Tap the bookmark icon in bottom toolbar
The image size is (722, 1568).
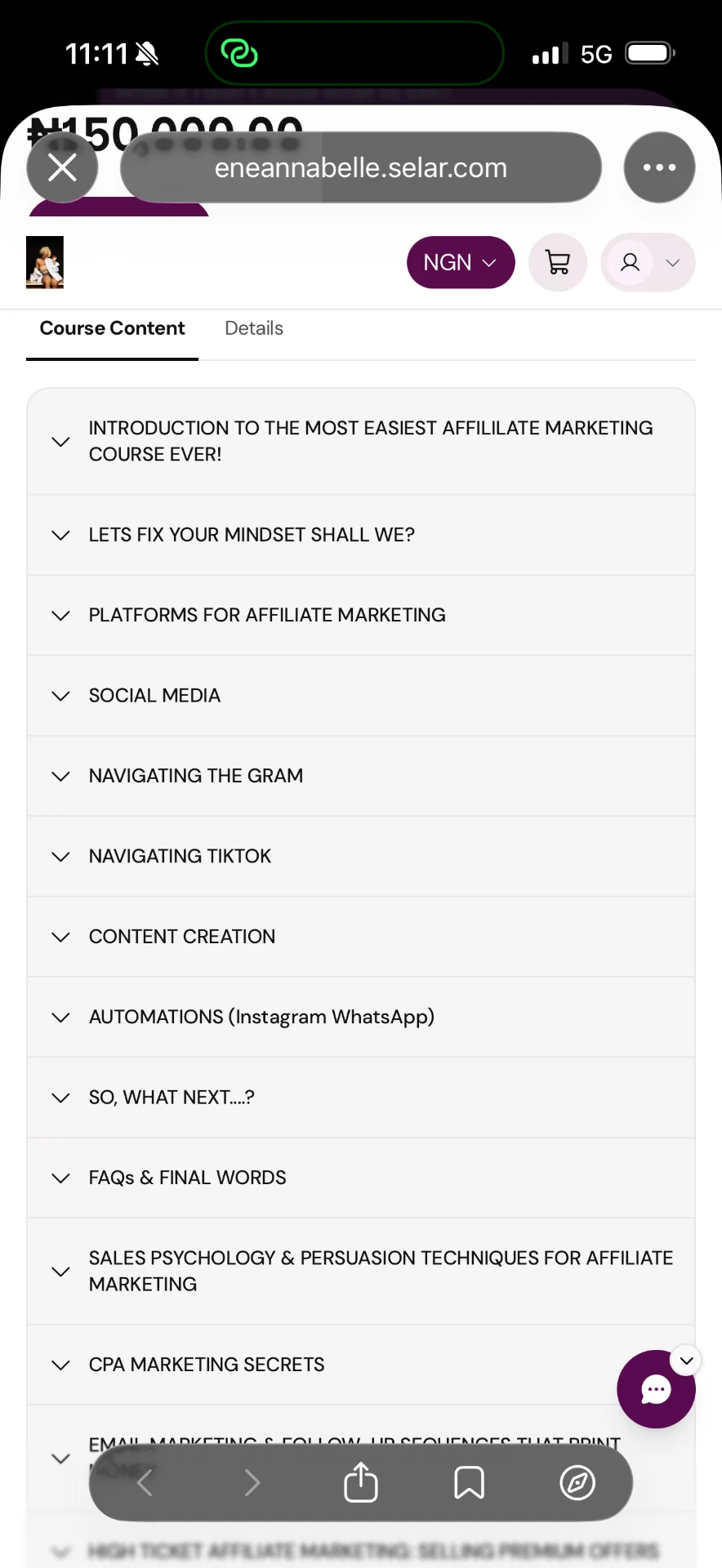469,1481
